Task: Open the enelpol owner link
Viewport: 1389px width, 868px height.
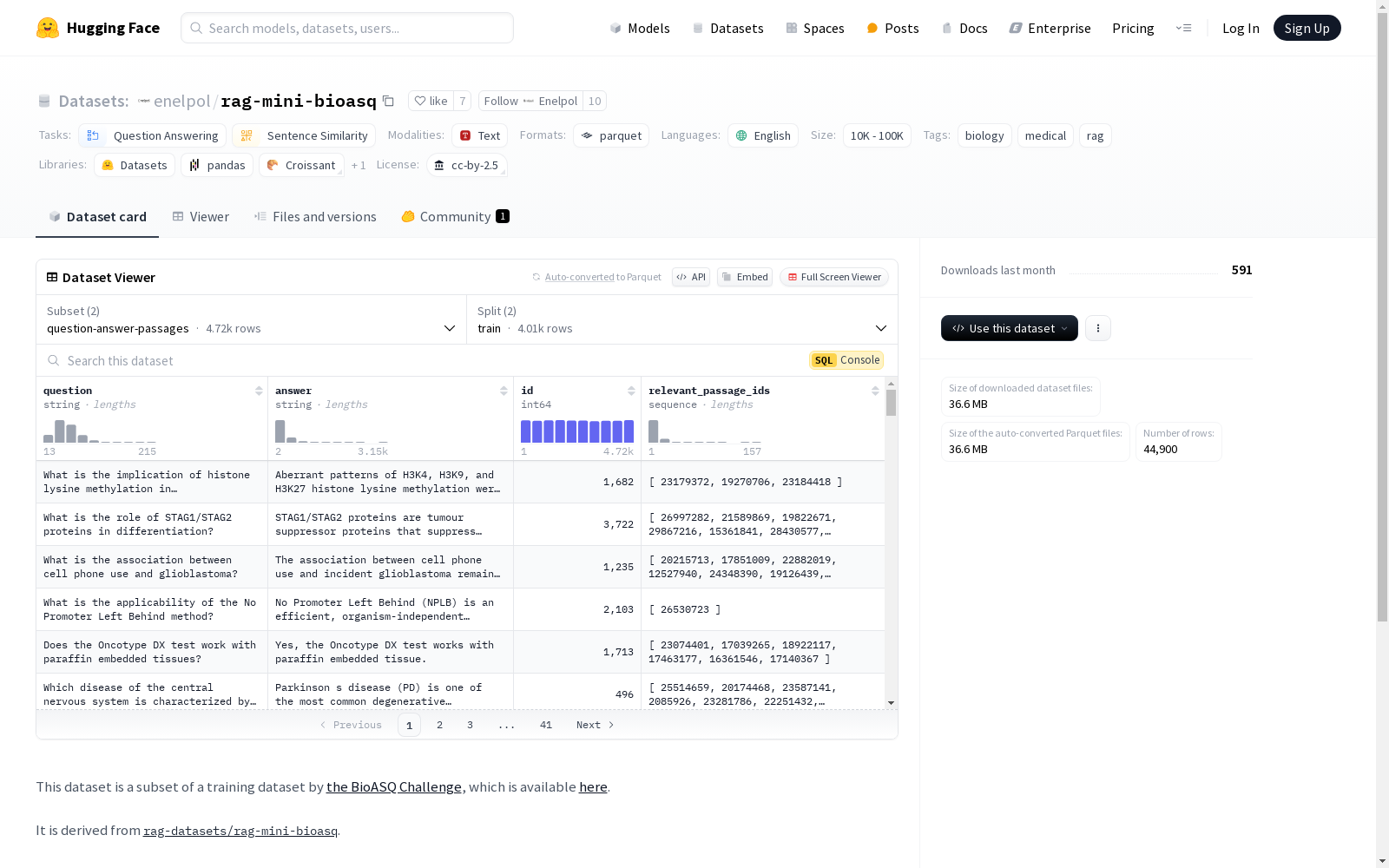Action: pos(181,101)
